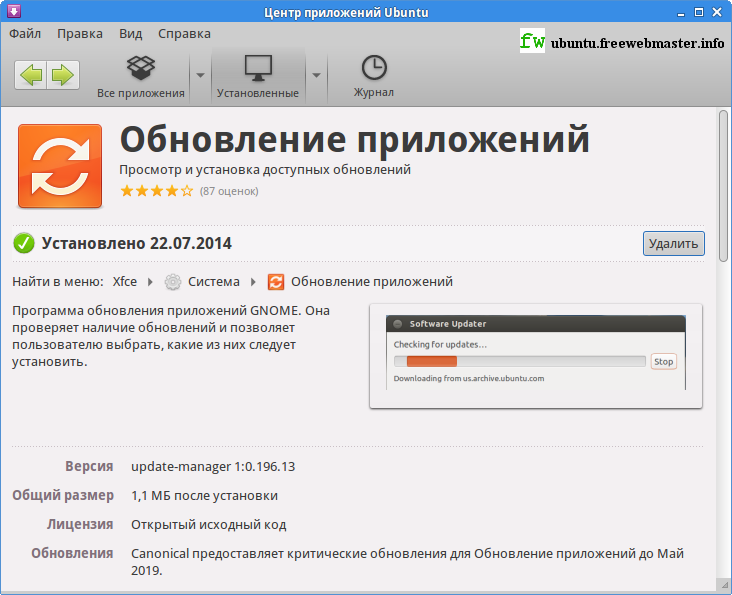Expand the dropdown arrow next to Установленные
Image resolution: width=732 pixels, height=595 pixels.
316,75
